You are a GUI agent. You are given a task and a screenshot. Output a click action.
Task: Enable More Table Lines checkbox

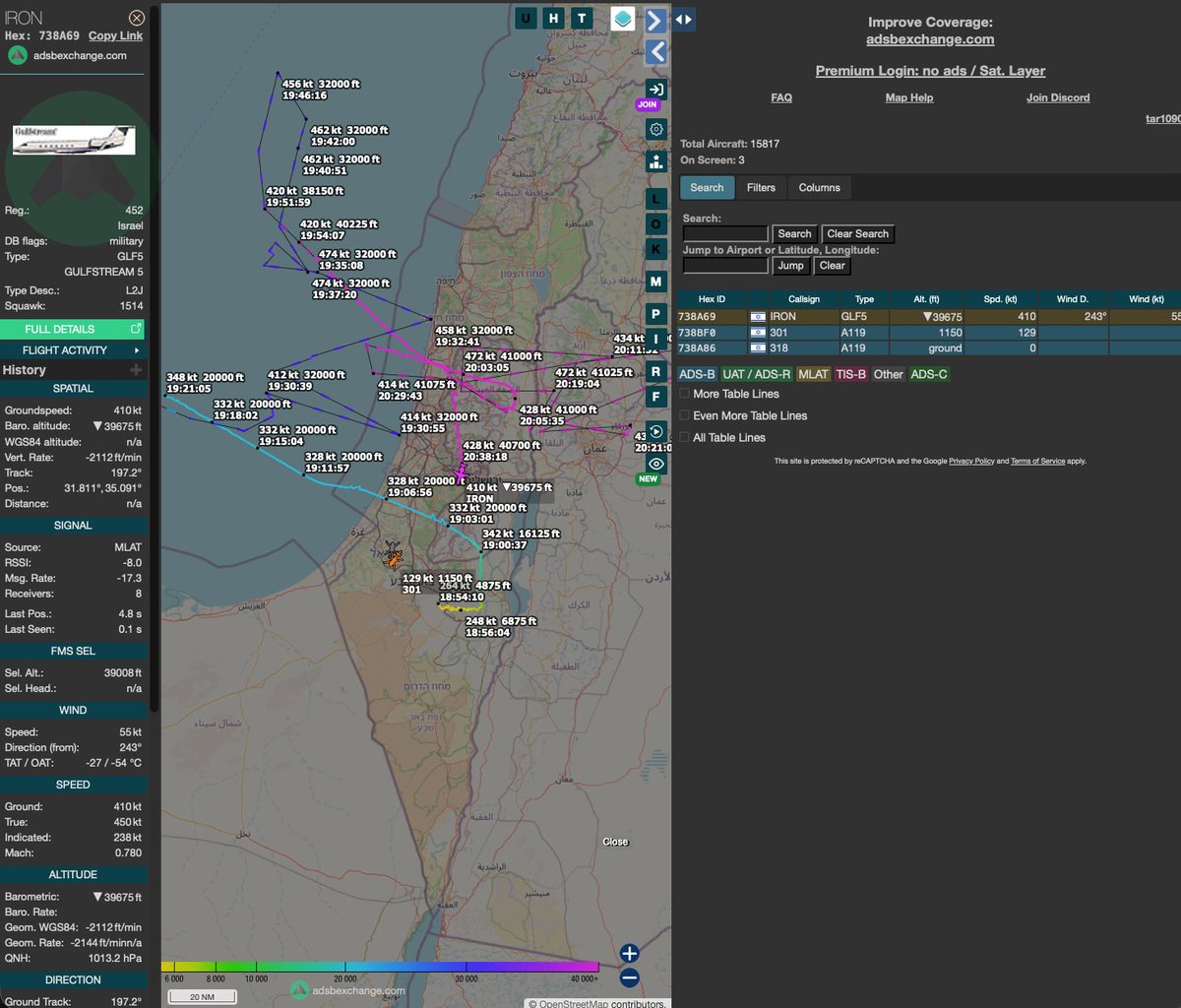pyautogui.click(x=685, y=394)
